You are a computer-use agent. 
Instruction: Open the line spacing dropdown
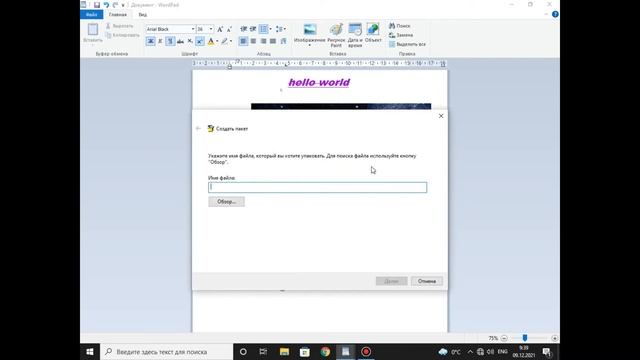(281, 29)
